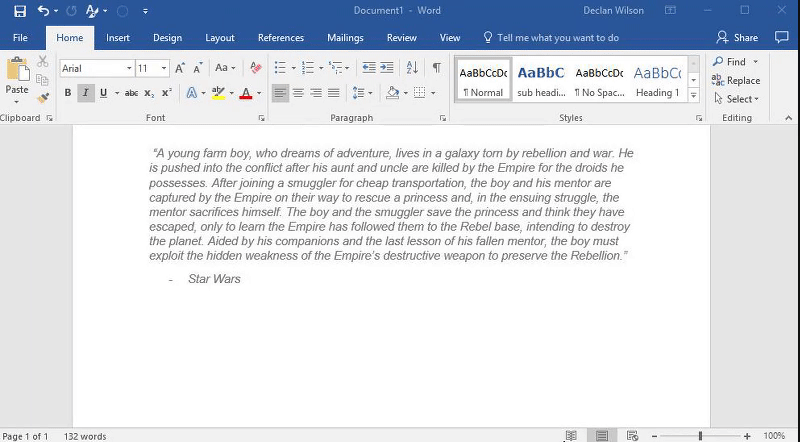The width and height of the screenshot is (800, 442).
Task: Center the text
Action: click(298, 93)
